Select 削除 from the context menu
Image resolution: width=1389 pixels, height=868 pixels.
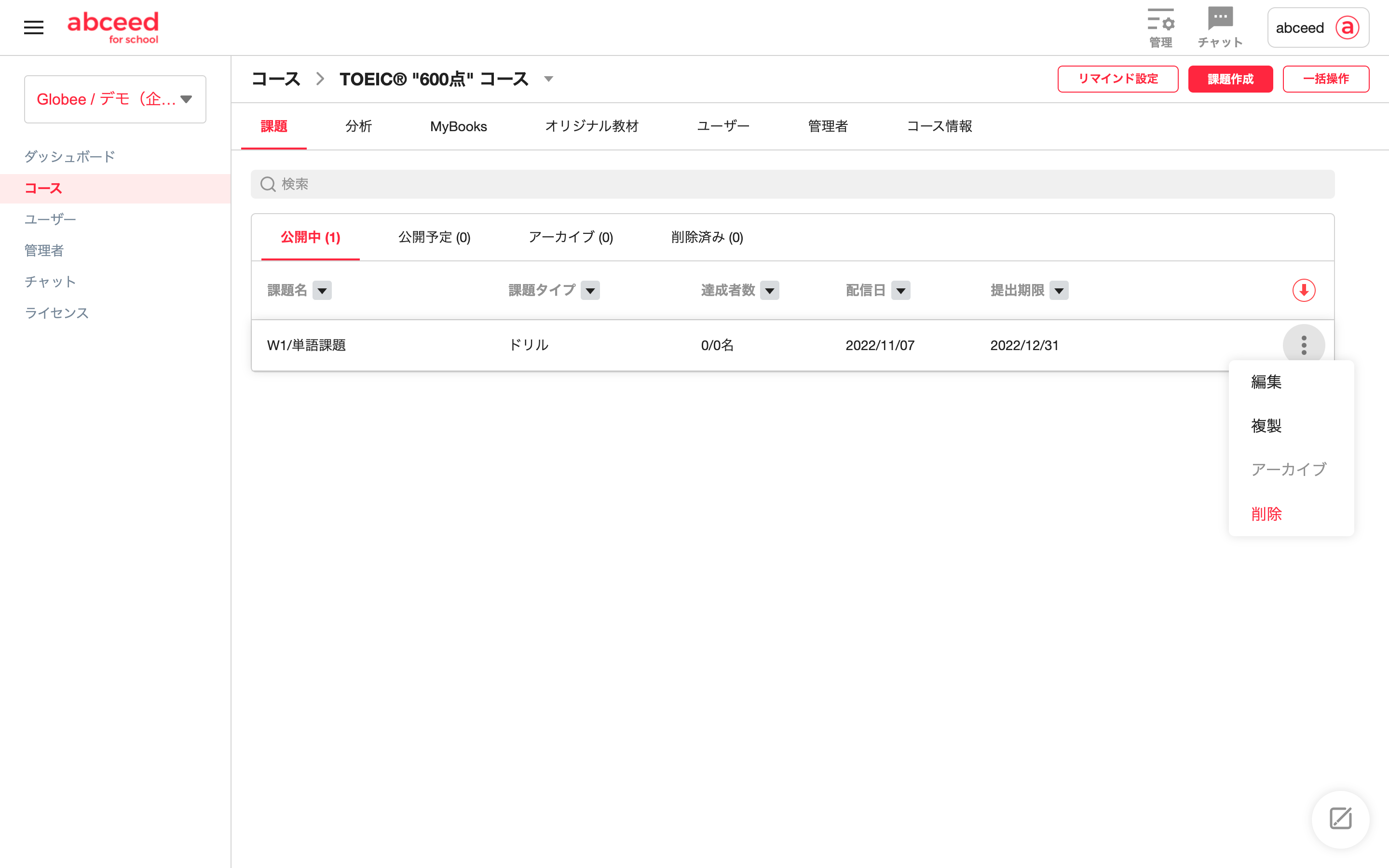[1266, 514]
